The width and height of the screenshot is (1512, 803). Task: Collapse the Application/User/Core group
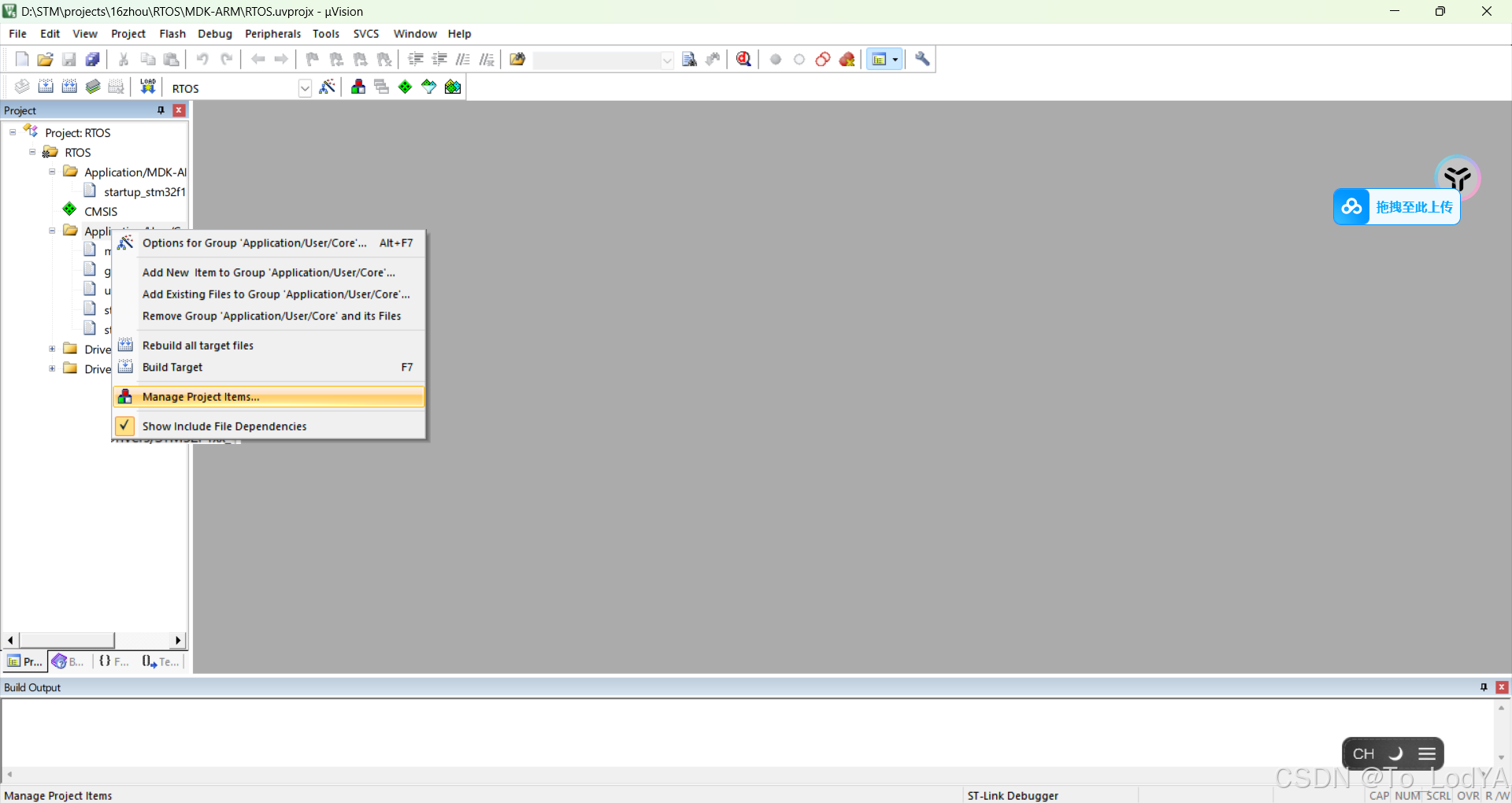[x=52, y=231]
